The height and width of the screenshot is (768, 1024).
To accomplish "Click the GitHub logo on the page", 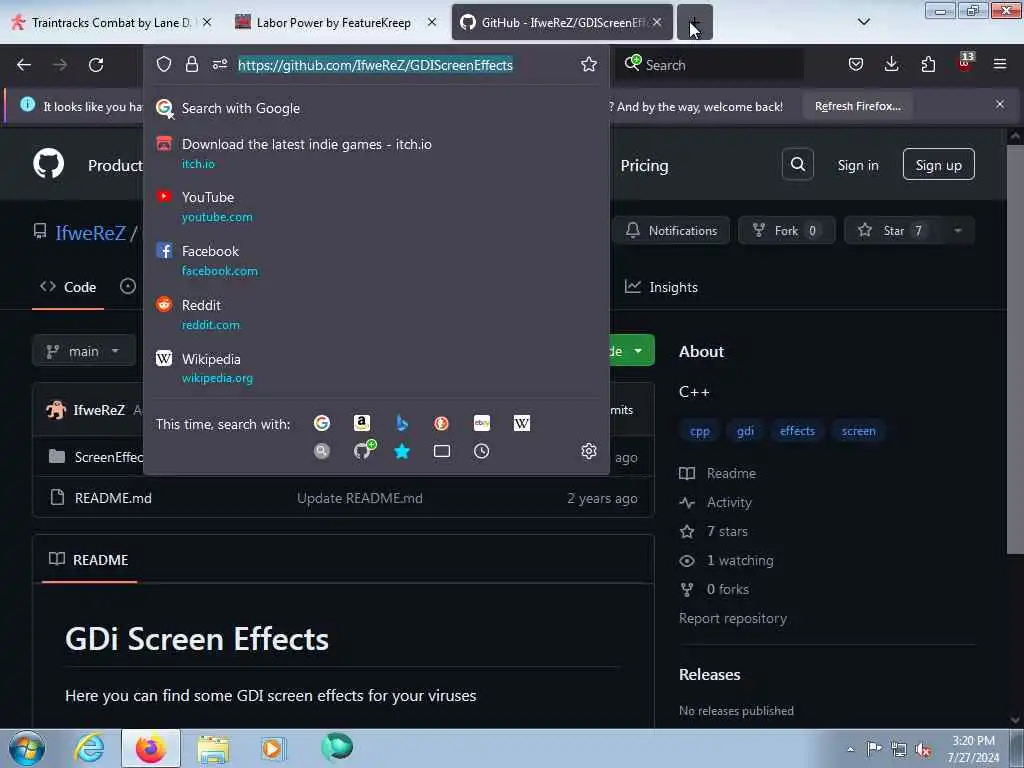I will point(49,164).
